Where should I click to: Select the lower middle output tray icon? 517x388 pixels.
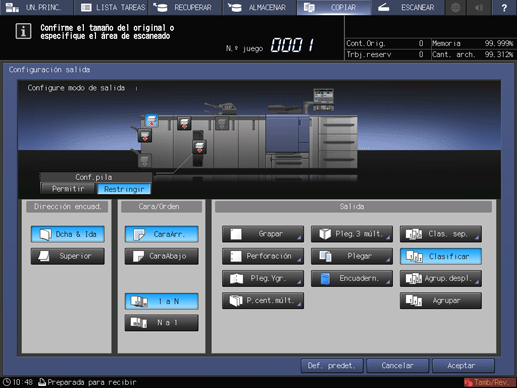coord(199,147)
